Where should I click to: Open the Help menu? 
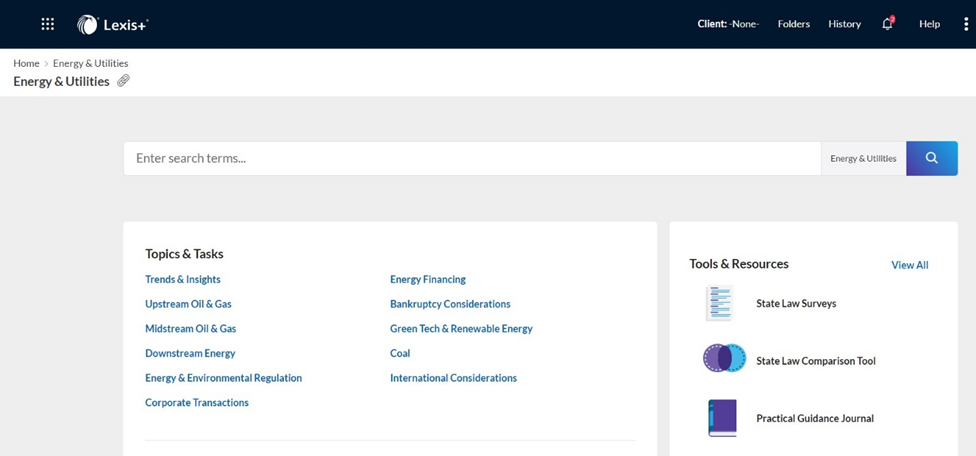[x=929, y=24]
